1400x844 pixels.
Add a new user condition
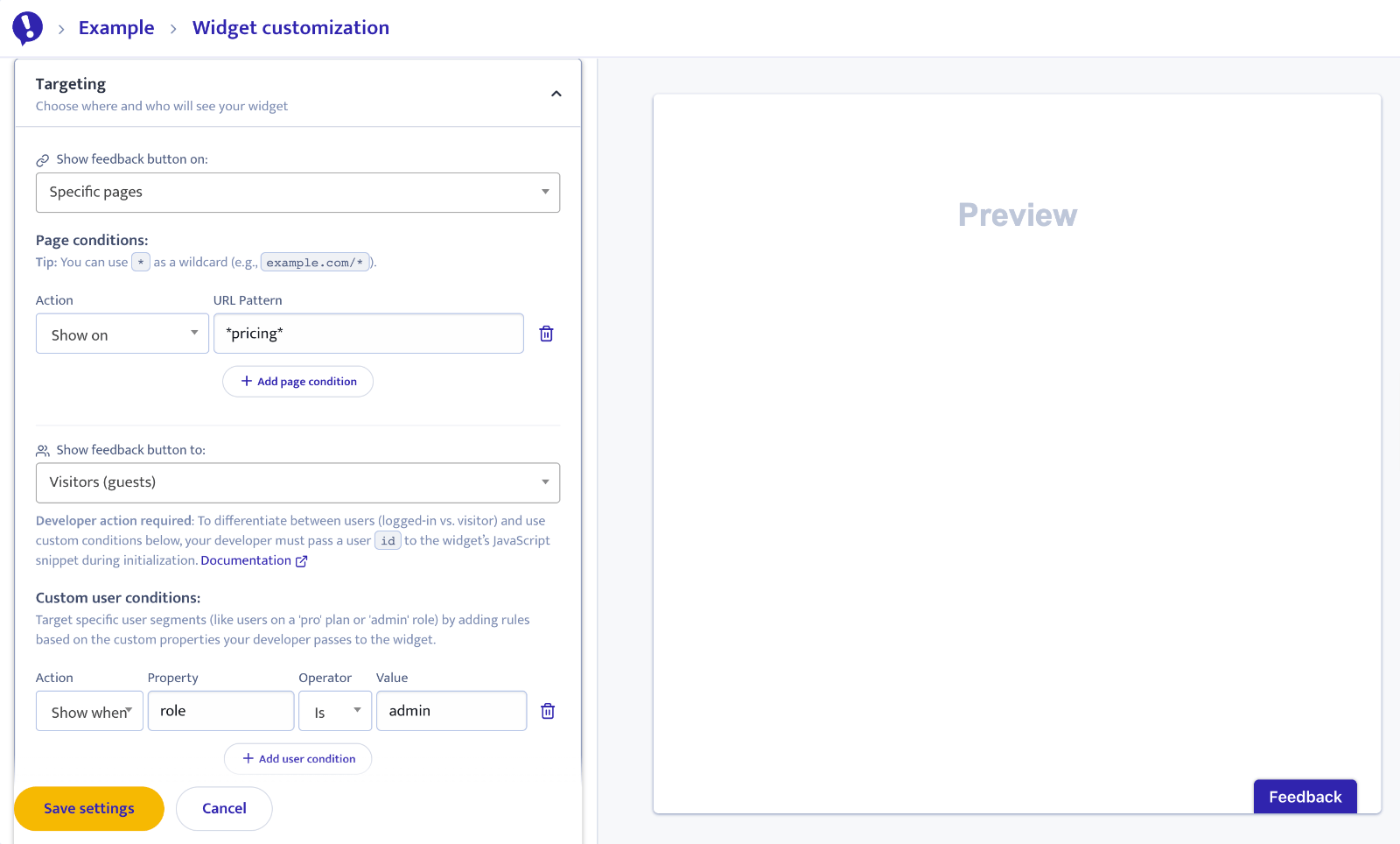point(297,759)
